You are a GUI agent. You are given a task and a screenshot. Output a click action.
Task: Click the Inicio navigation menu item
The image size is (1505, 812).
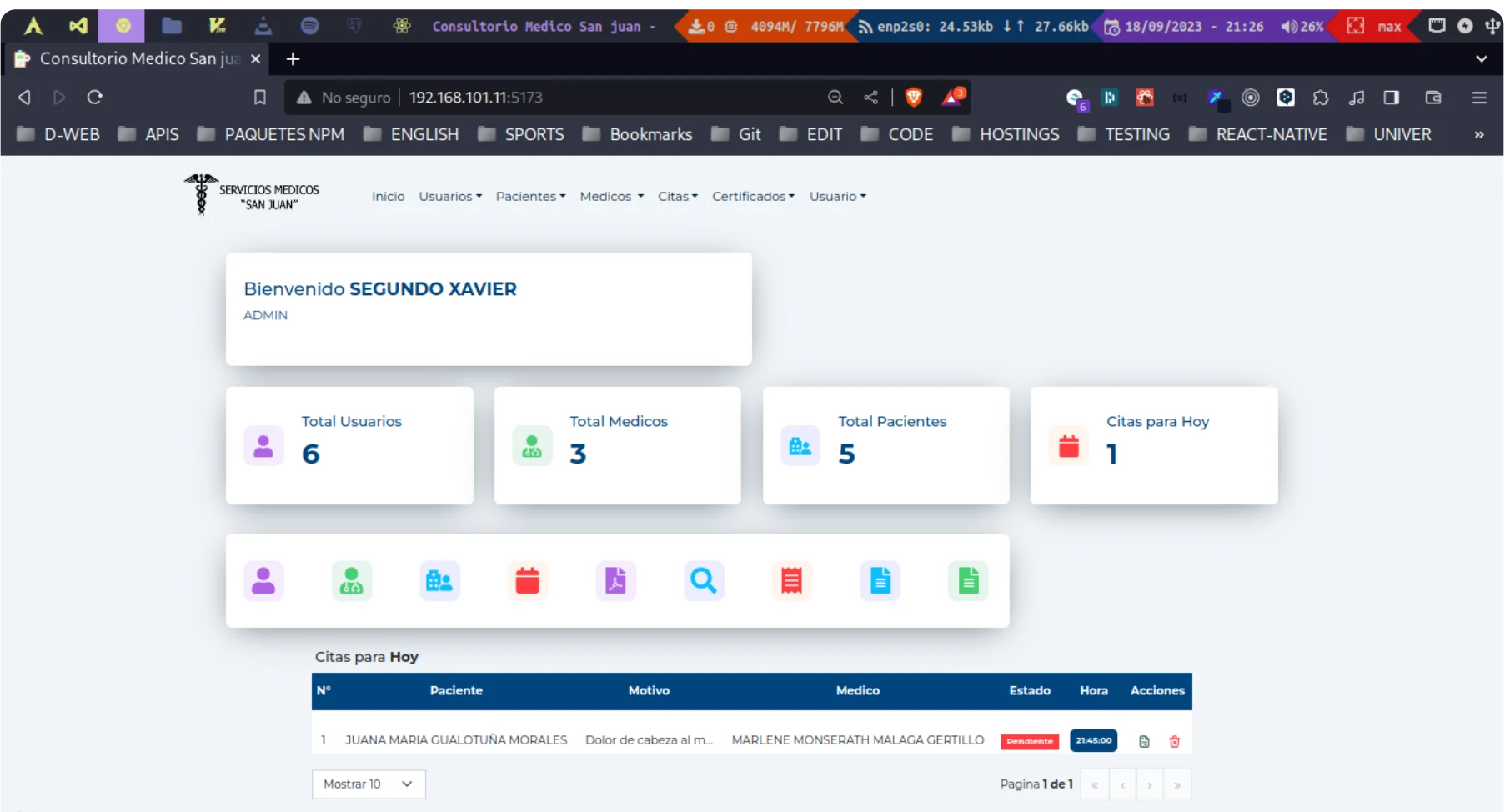pos(388,196)
